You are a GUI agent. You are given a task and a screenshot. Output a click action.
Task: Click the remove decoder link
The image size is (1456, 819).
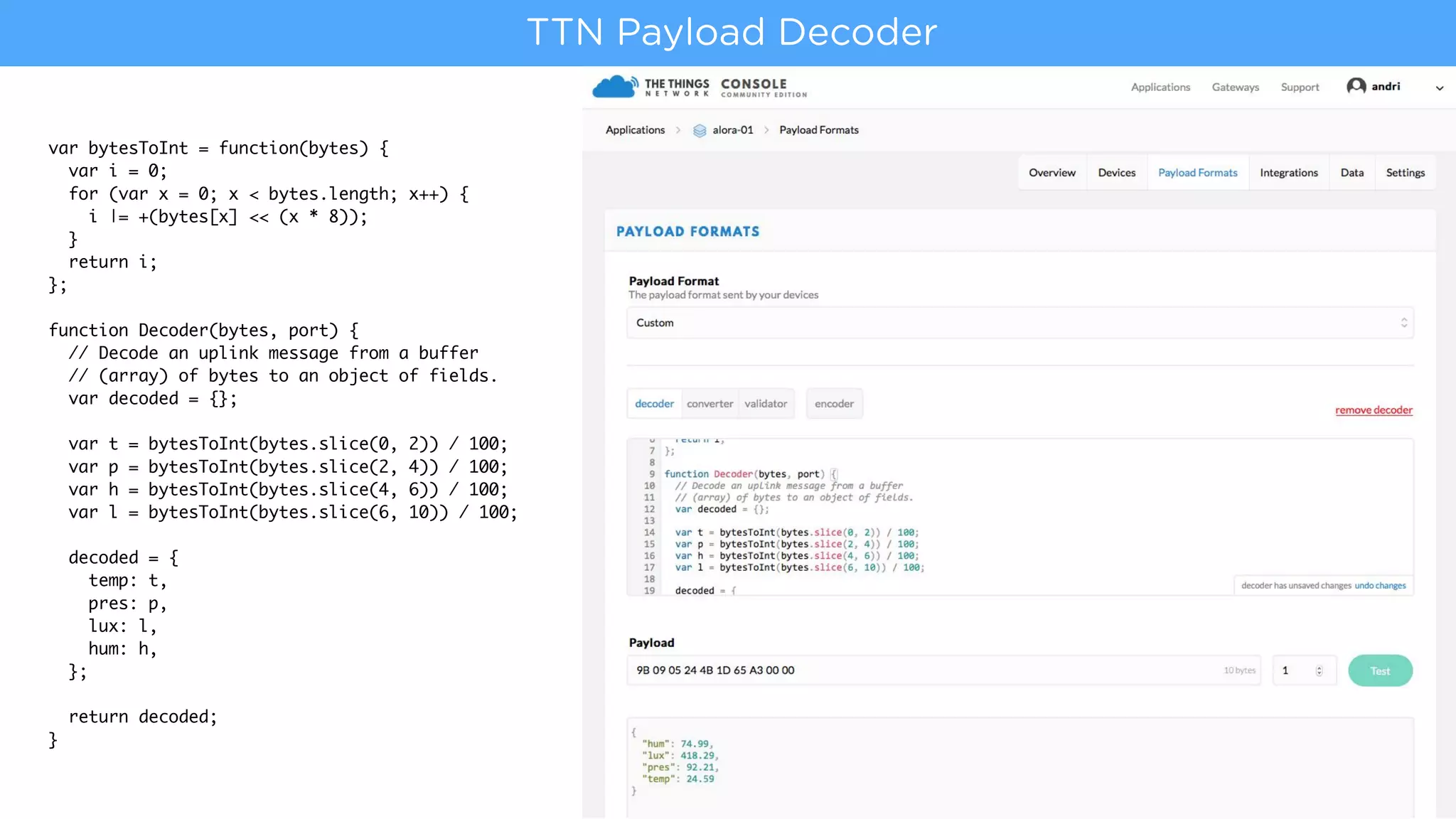tap(1373, 410)
